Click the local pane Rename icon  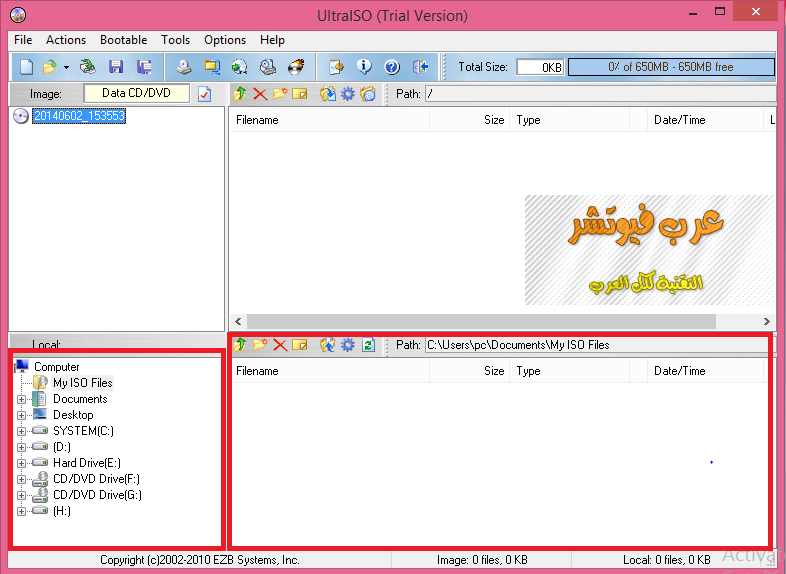coord(300,345)
